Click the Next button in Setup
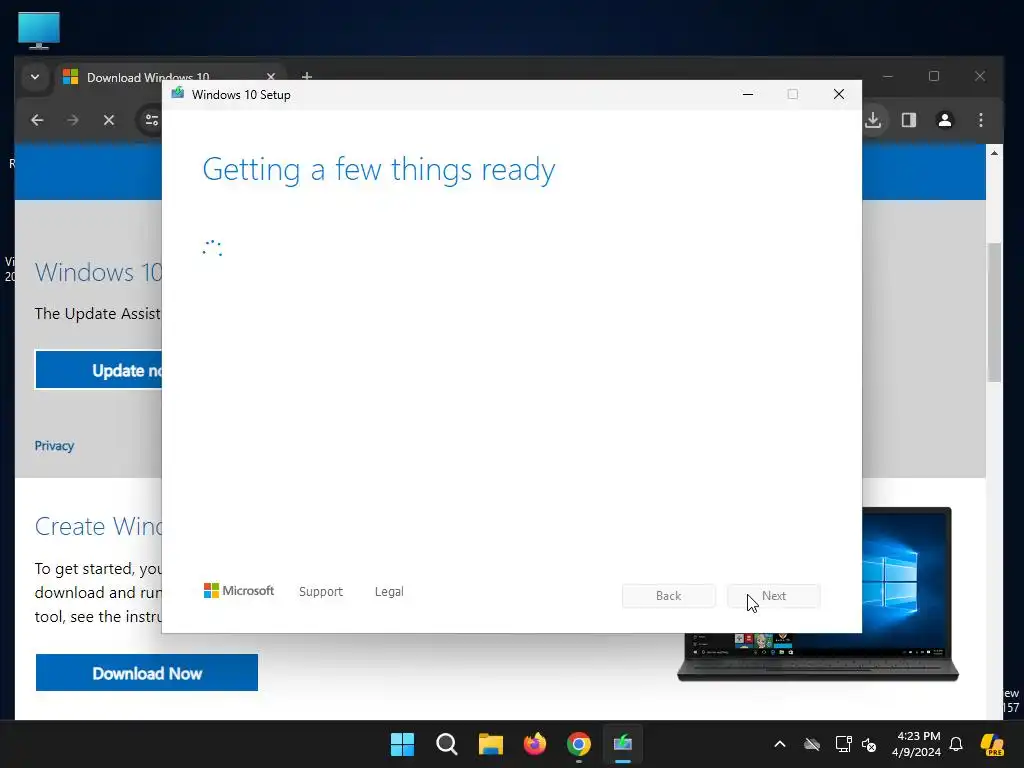 774,596
